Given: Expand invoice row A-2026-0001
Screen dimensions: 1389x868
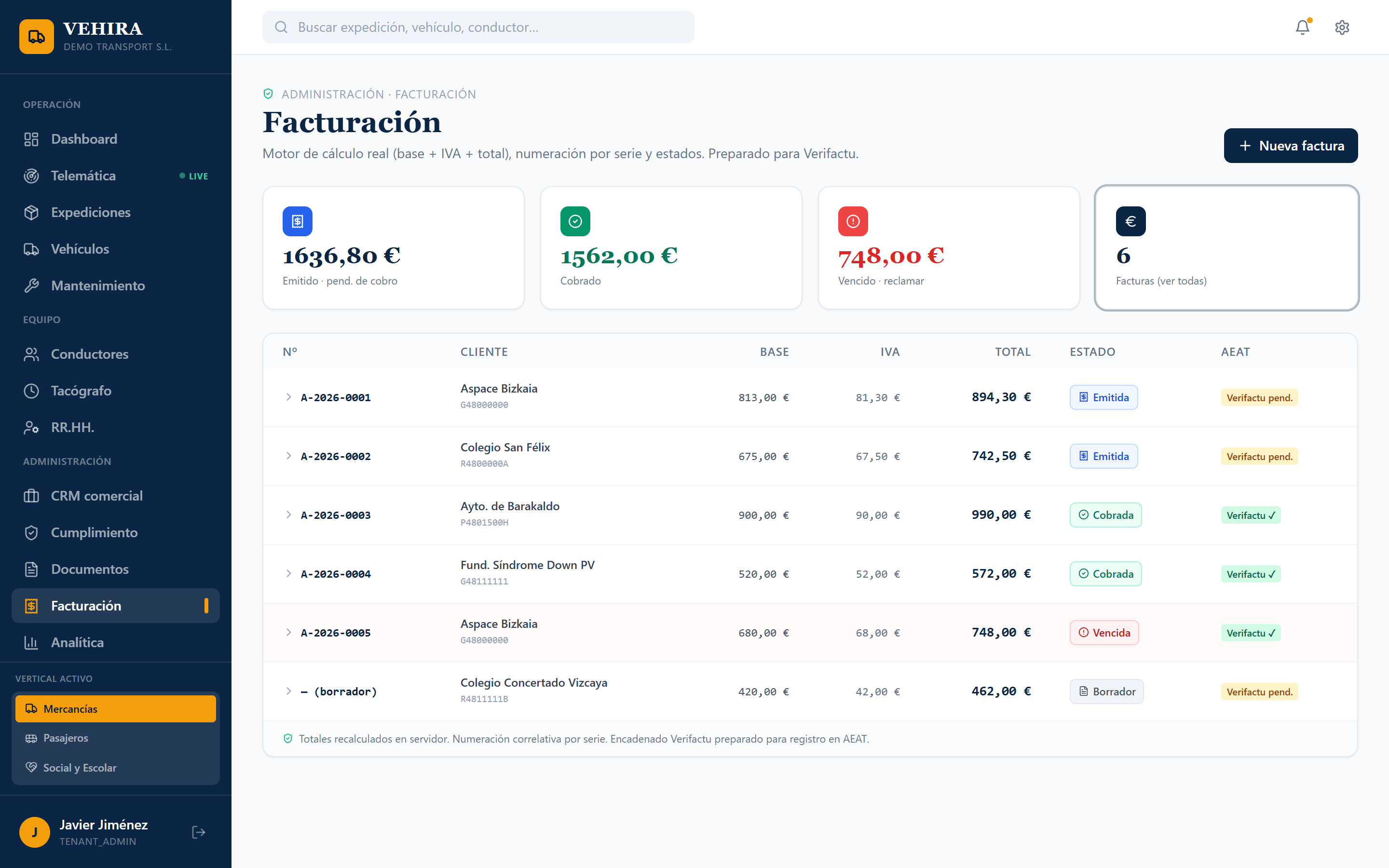Looking at the screenshot, I should click(x=289, y=397).
